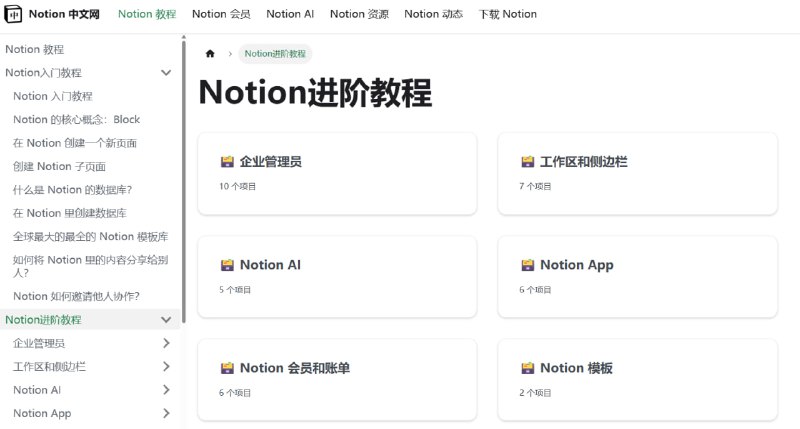Collapse the Notion入门教程 sidebar section

pos(166,72)
